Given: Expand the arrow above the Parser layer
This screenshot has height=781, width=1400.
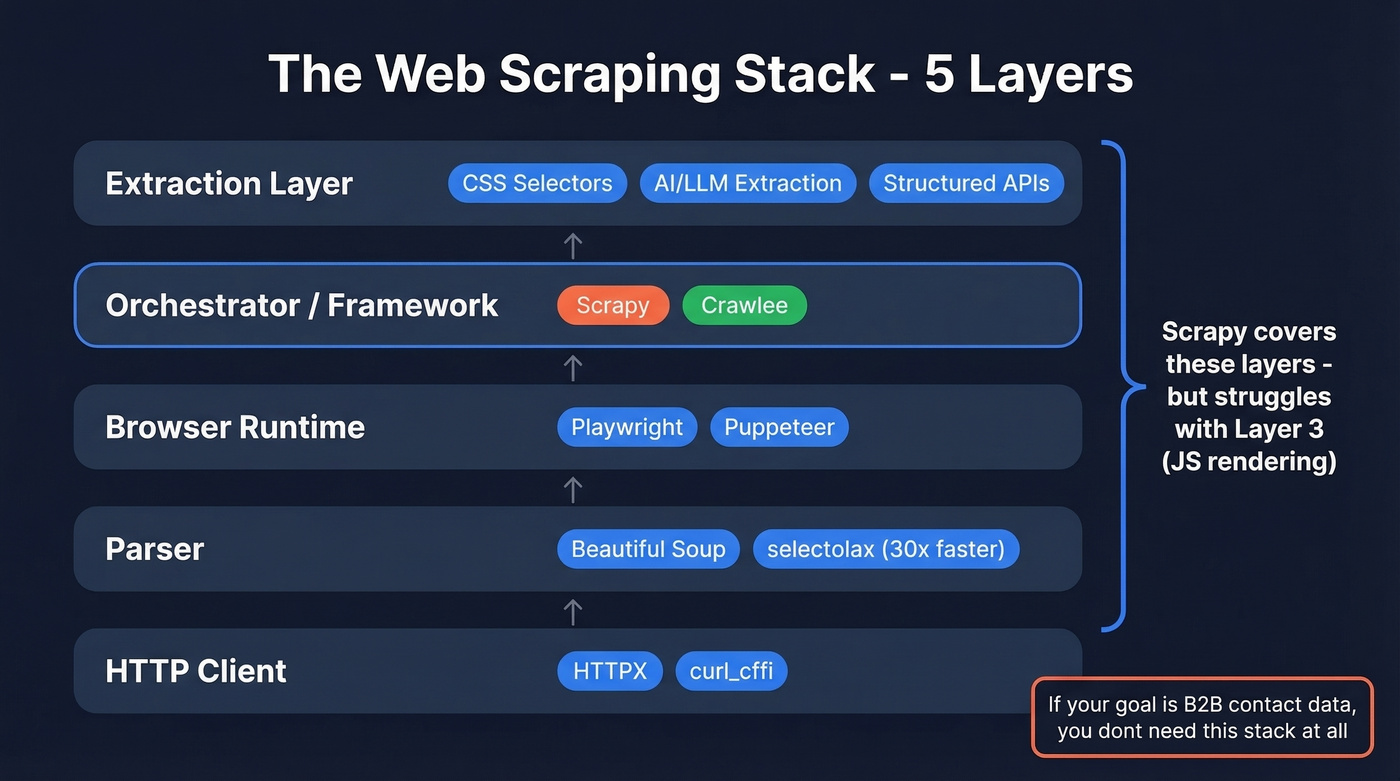Looking at the screenshot, I should [x=573, y=488].
